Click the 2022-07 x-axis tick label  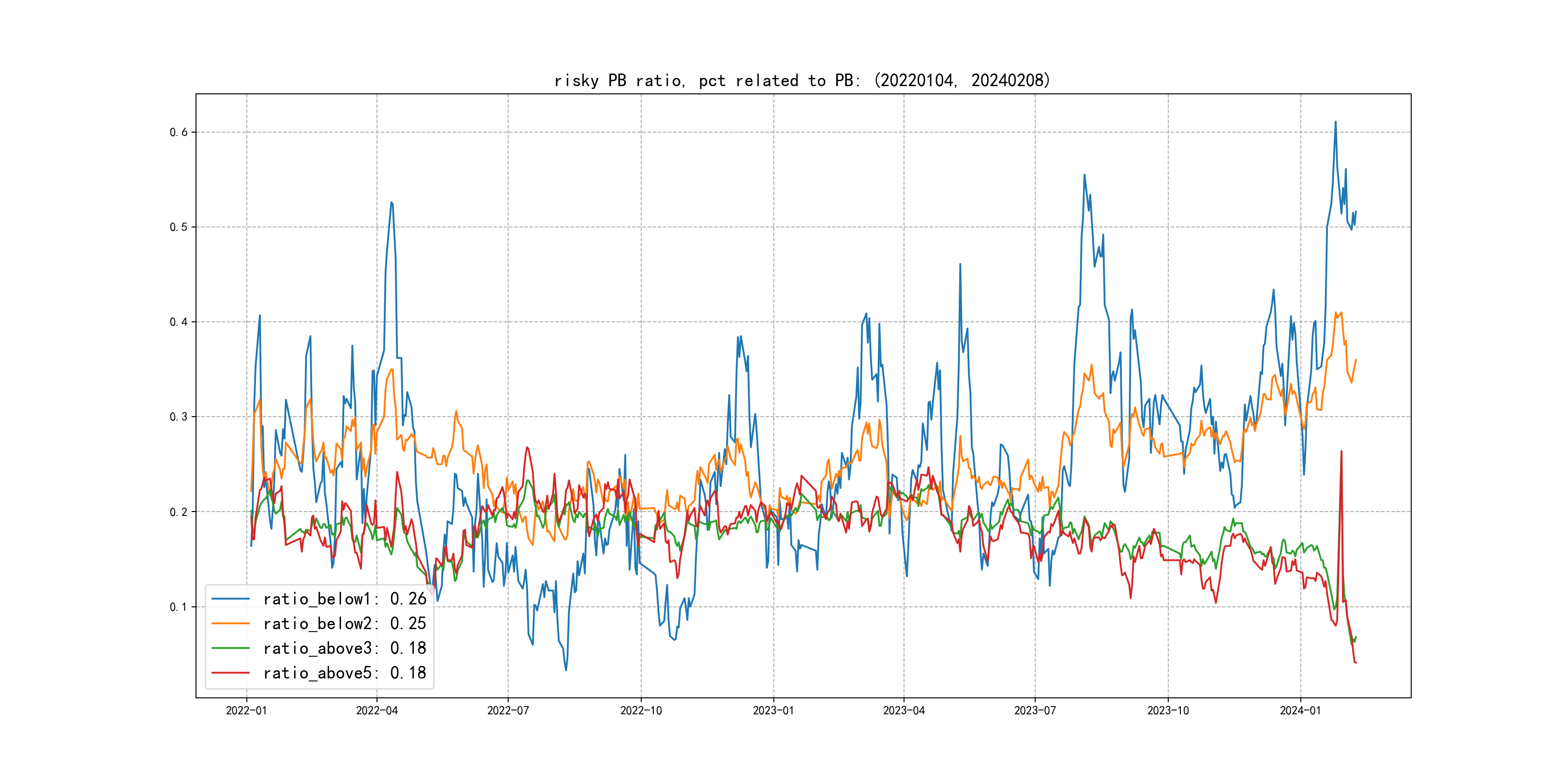click(508, 710)
